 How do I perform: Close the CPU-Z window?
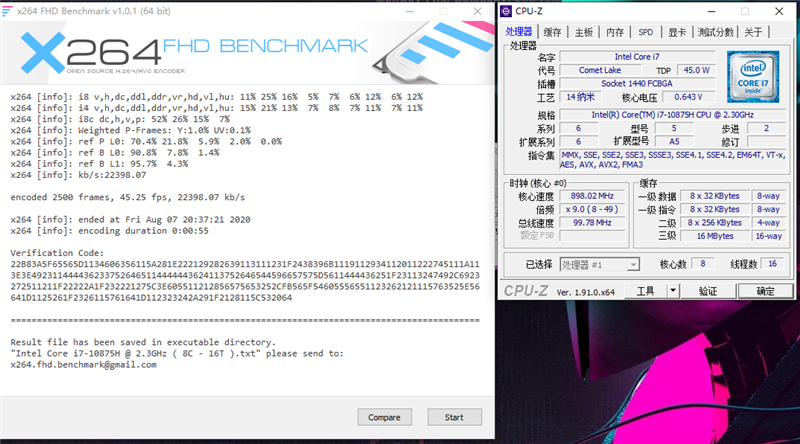pyautogui.click(x=779, y=11)
